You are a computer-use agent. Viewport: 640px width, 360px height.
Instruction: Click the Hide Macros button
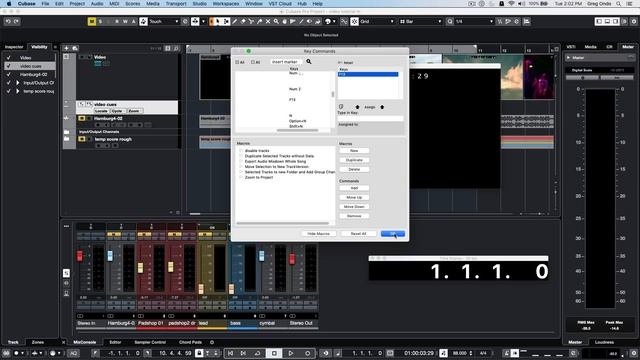click(318, 233)
